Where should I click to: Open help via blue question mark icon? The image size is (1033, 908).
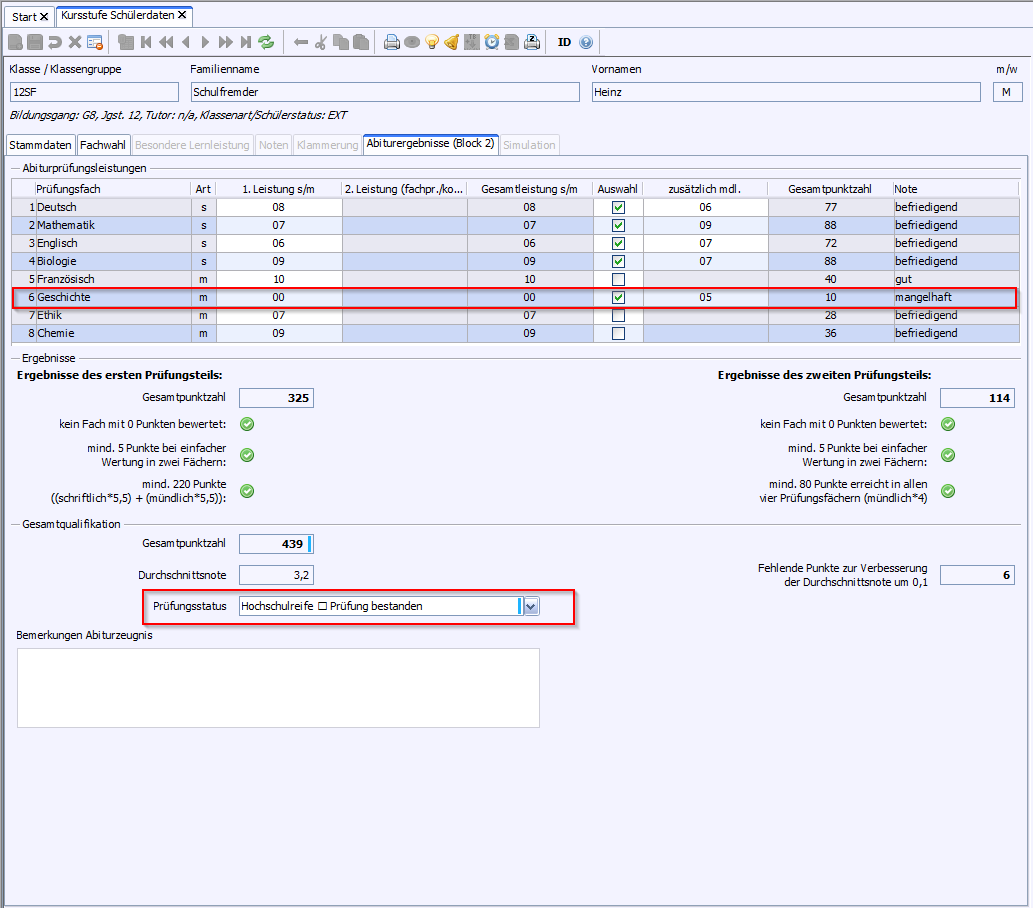point(586,42)
